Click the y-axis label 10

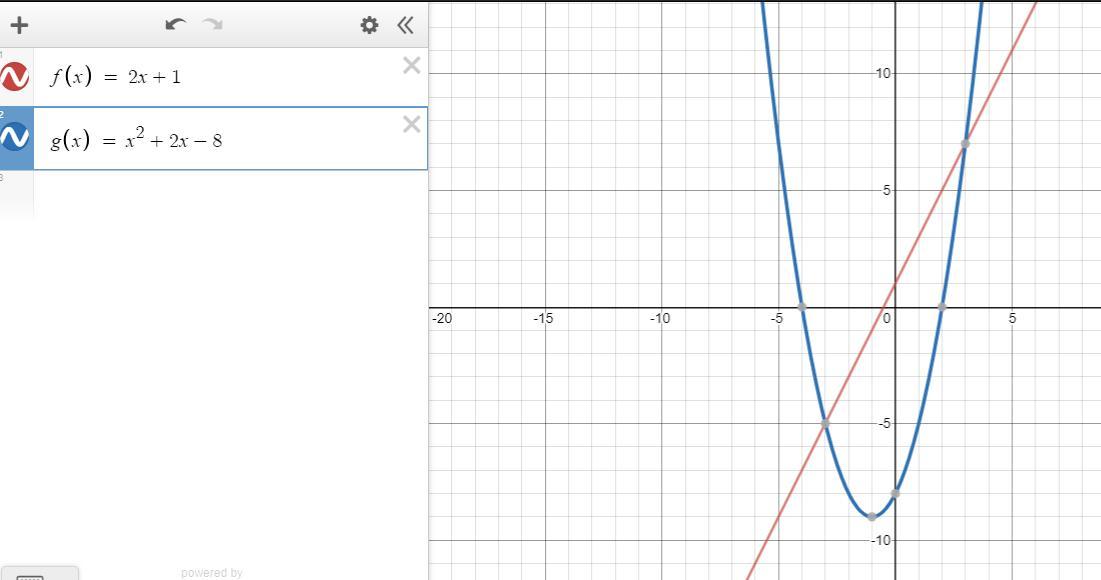coord(883,73)
